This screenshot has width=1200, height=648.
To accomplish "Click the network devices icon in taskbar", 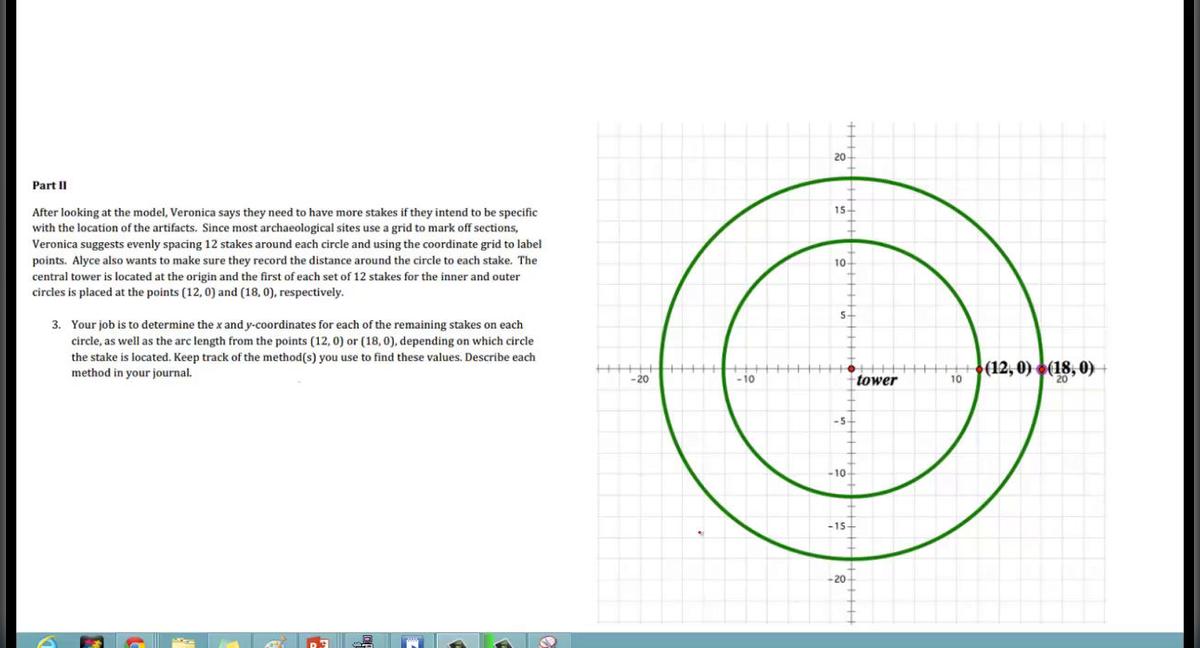I will (363, 641).
